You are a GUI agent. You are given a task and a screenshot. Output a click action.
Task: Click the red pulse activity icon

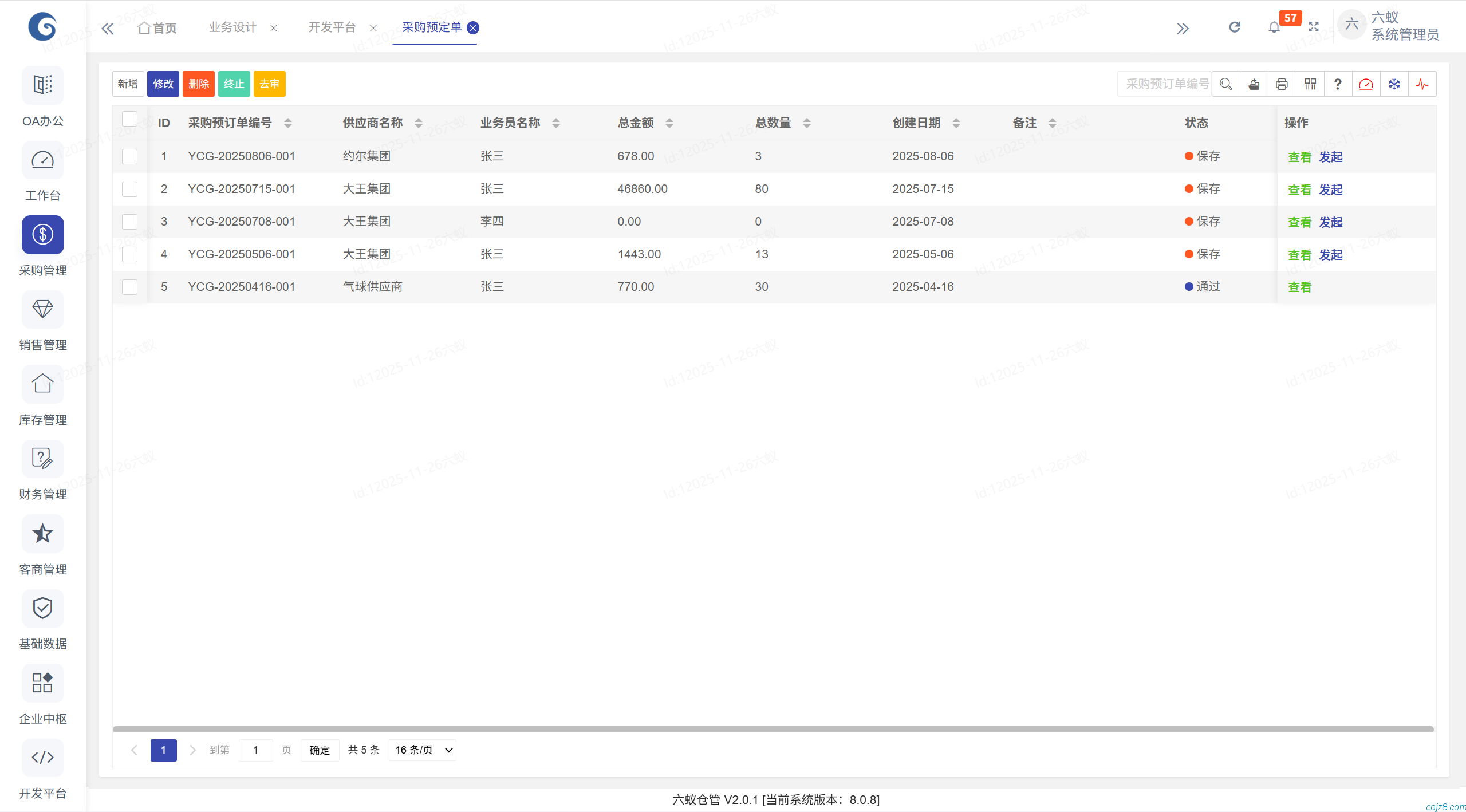(x=1423, y=84)
